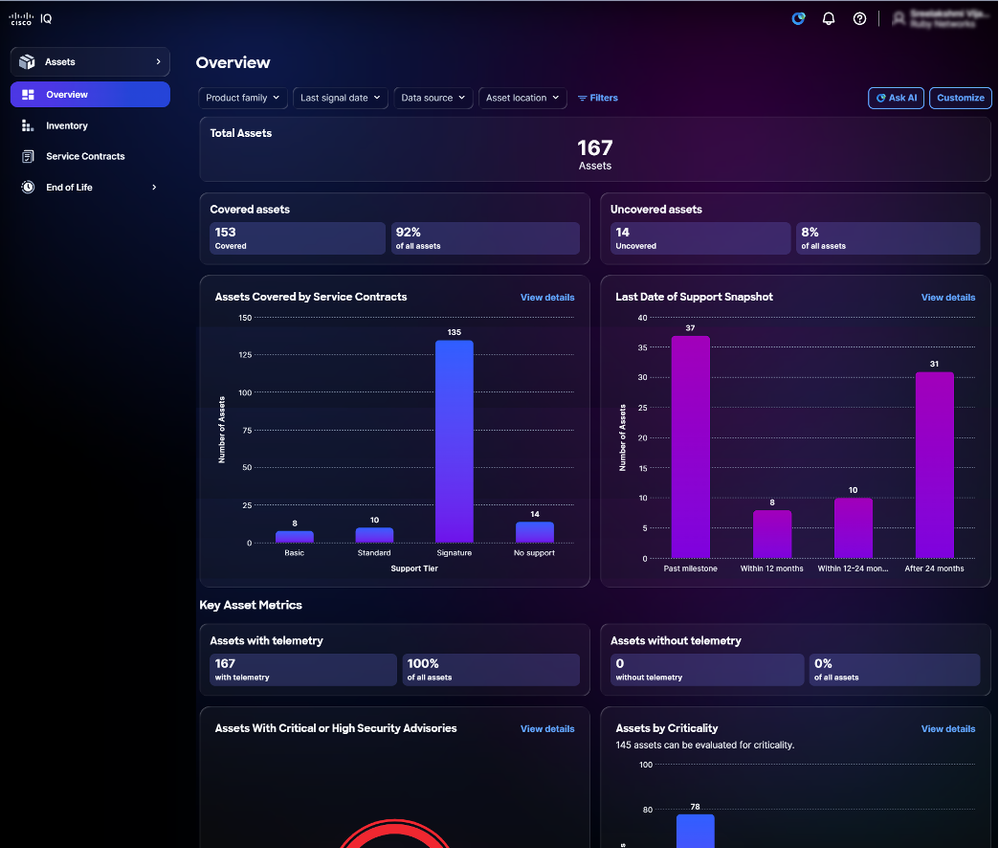Open the Data source dropdown
Viewport: 999px width, 848px height.
pos(433,98)
